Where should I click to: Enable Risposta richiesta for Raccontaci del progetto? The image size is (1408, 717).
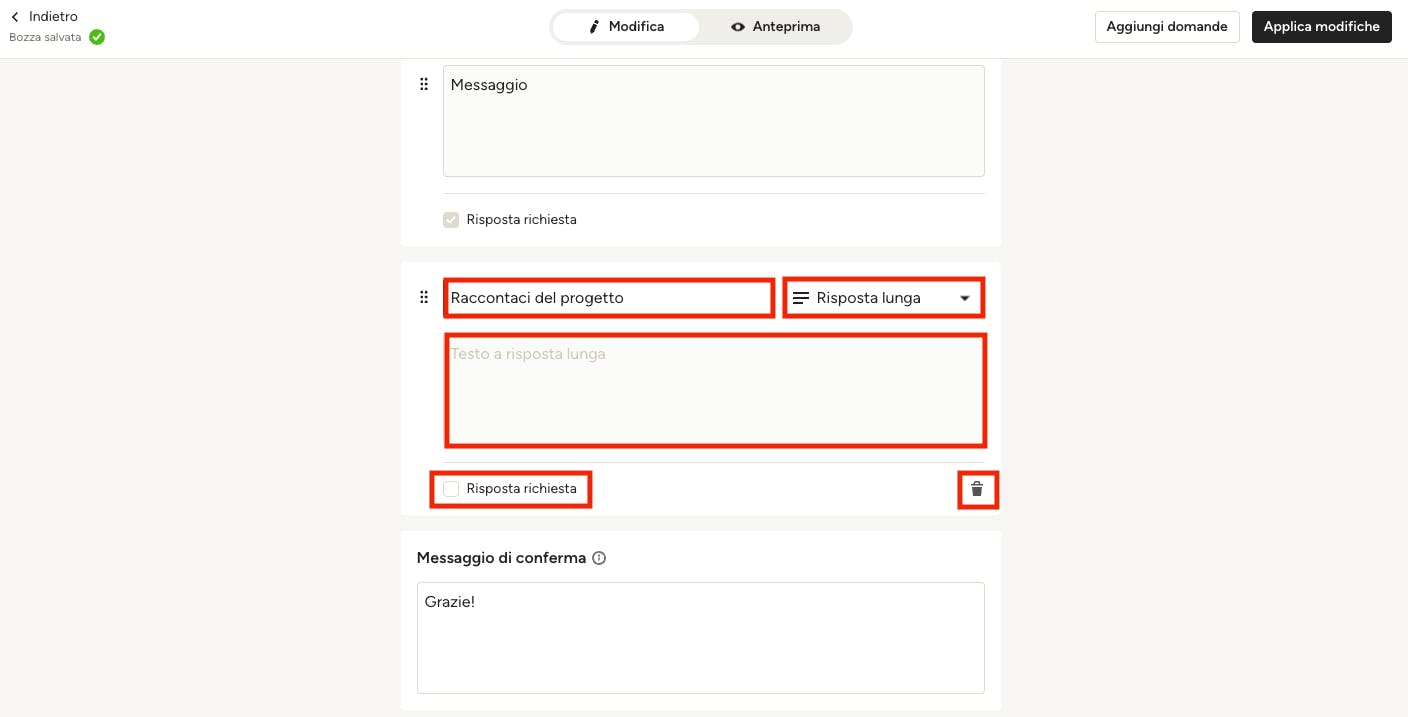[451, 489]
